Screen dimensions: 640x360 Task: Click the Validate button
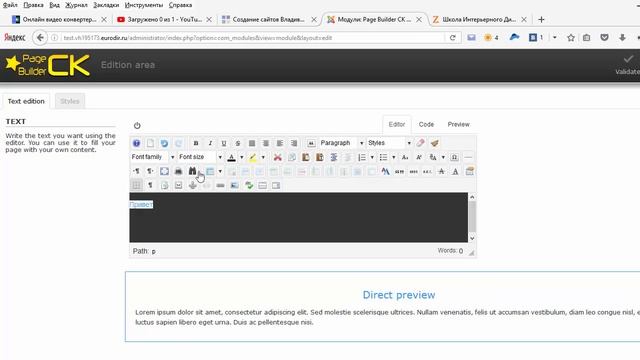coord(628,65)
